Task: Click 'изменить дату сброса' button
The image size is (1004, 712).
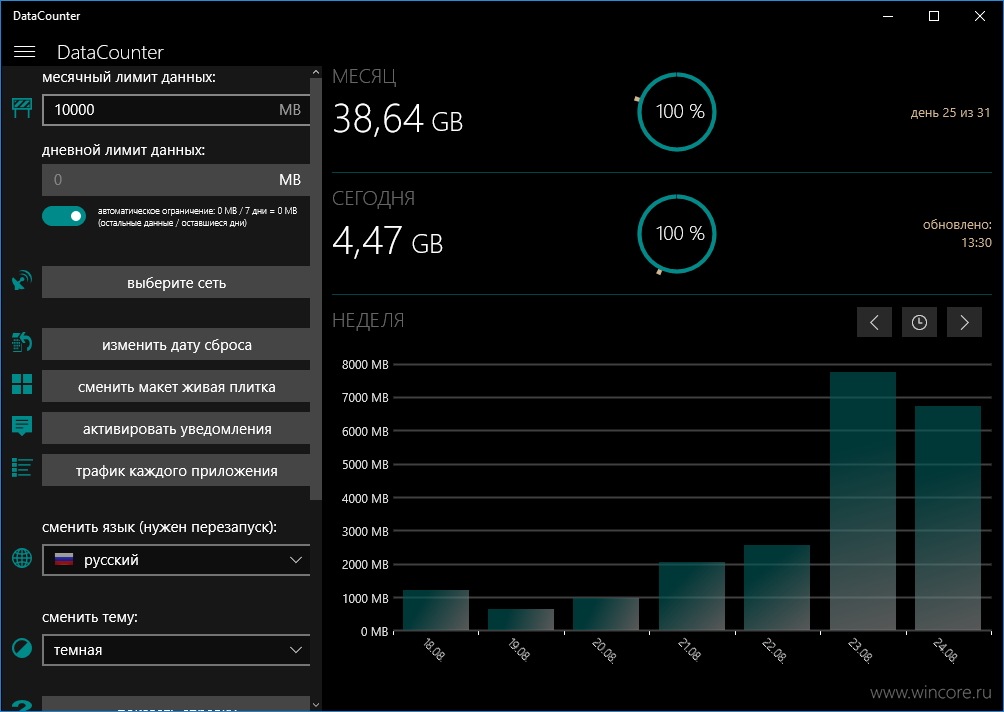Action: pos(176,344)
